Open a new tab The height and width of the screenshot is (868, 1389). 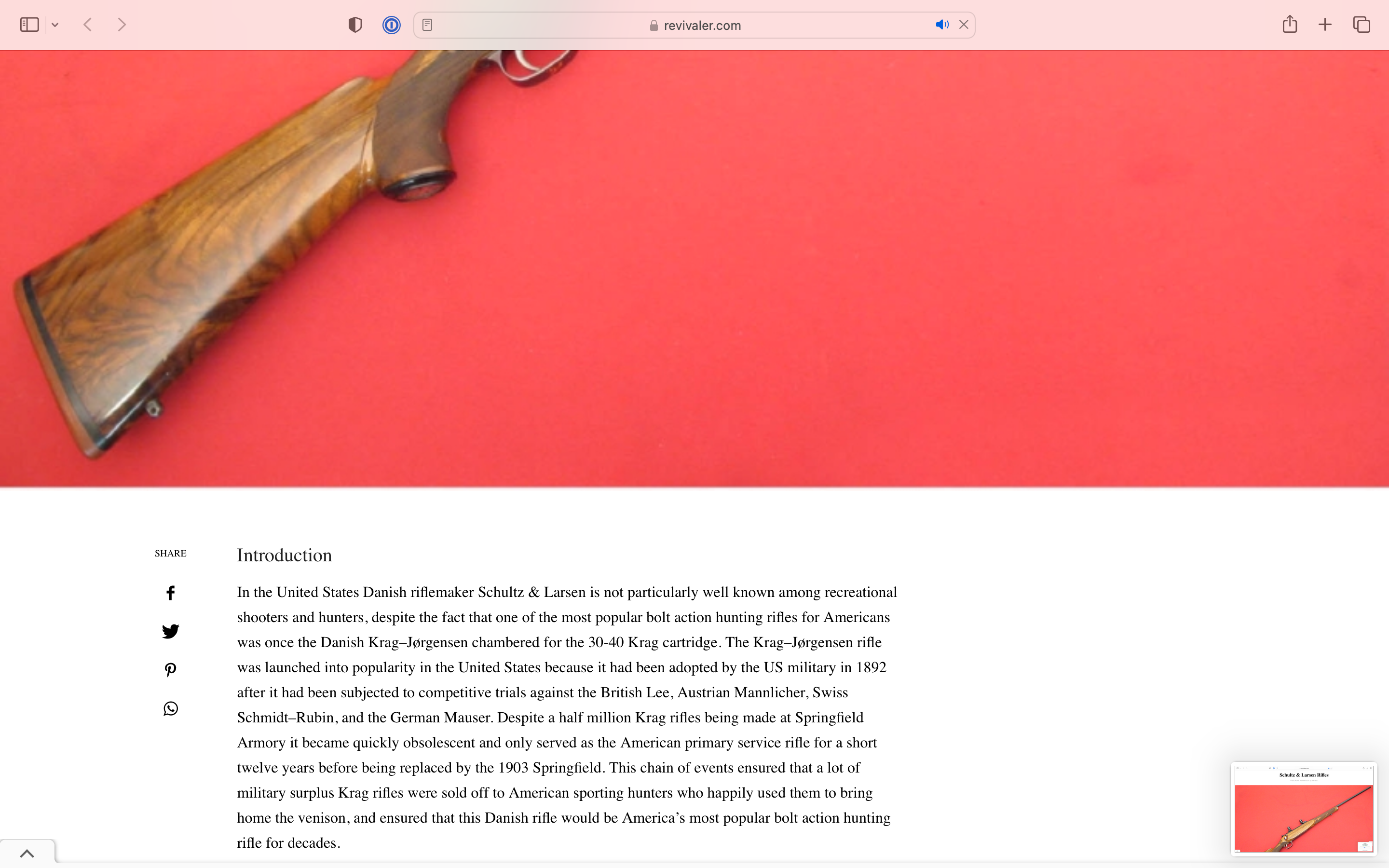[1325, 25]
